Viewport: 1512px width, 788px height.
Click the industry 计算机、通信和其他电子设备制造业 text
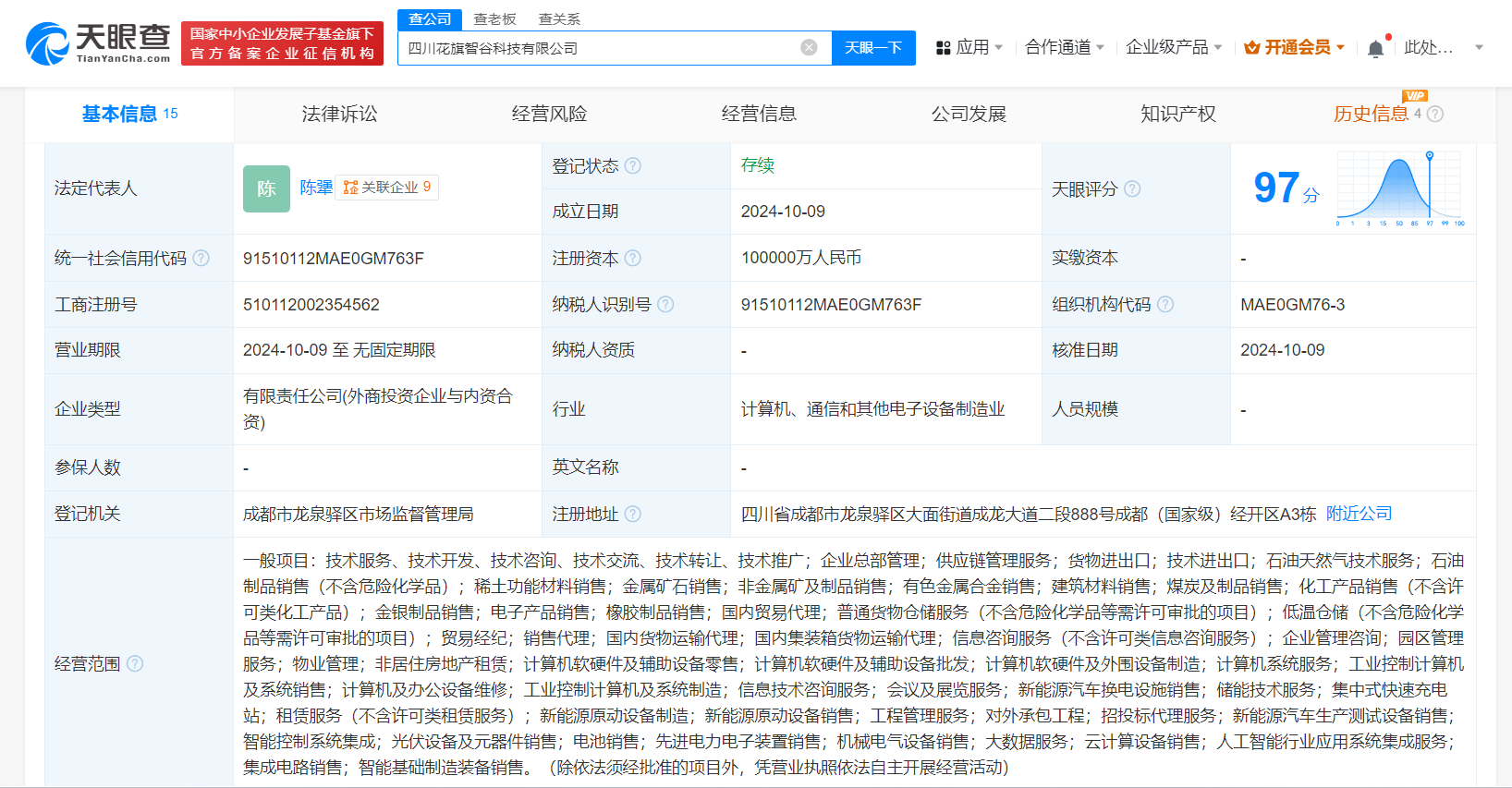click(x=872, y=409)
